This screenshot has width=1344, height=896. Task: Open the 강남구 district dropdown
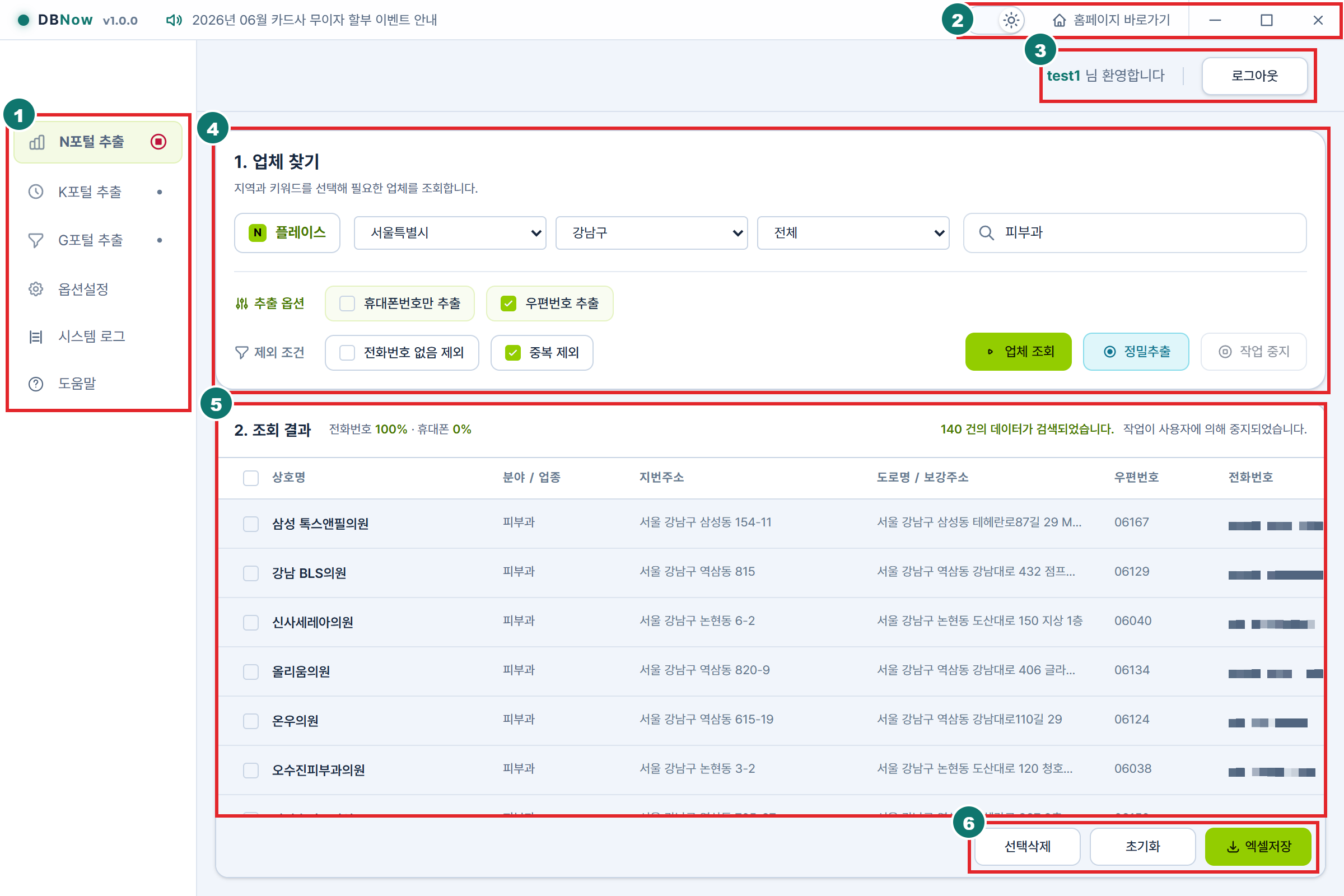pyautogui.click(x=651, y=232)
